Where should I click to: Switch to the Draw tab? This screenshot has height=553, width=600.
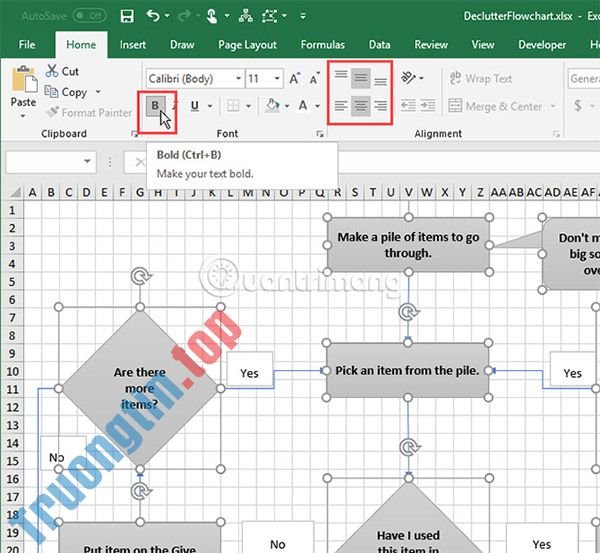tap(182, 45)
